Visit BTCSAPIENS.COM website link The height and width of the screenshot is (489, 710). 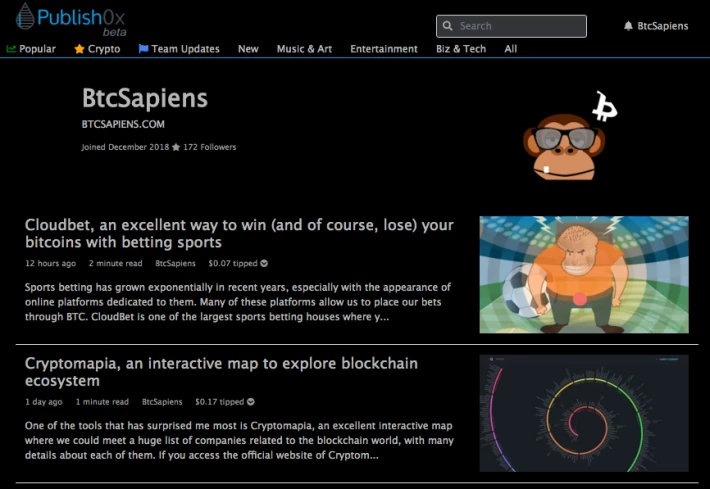[123, 124]
